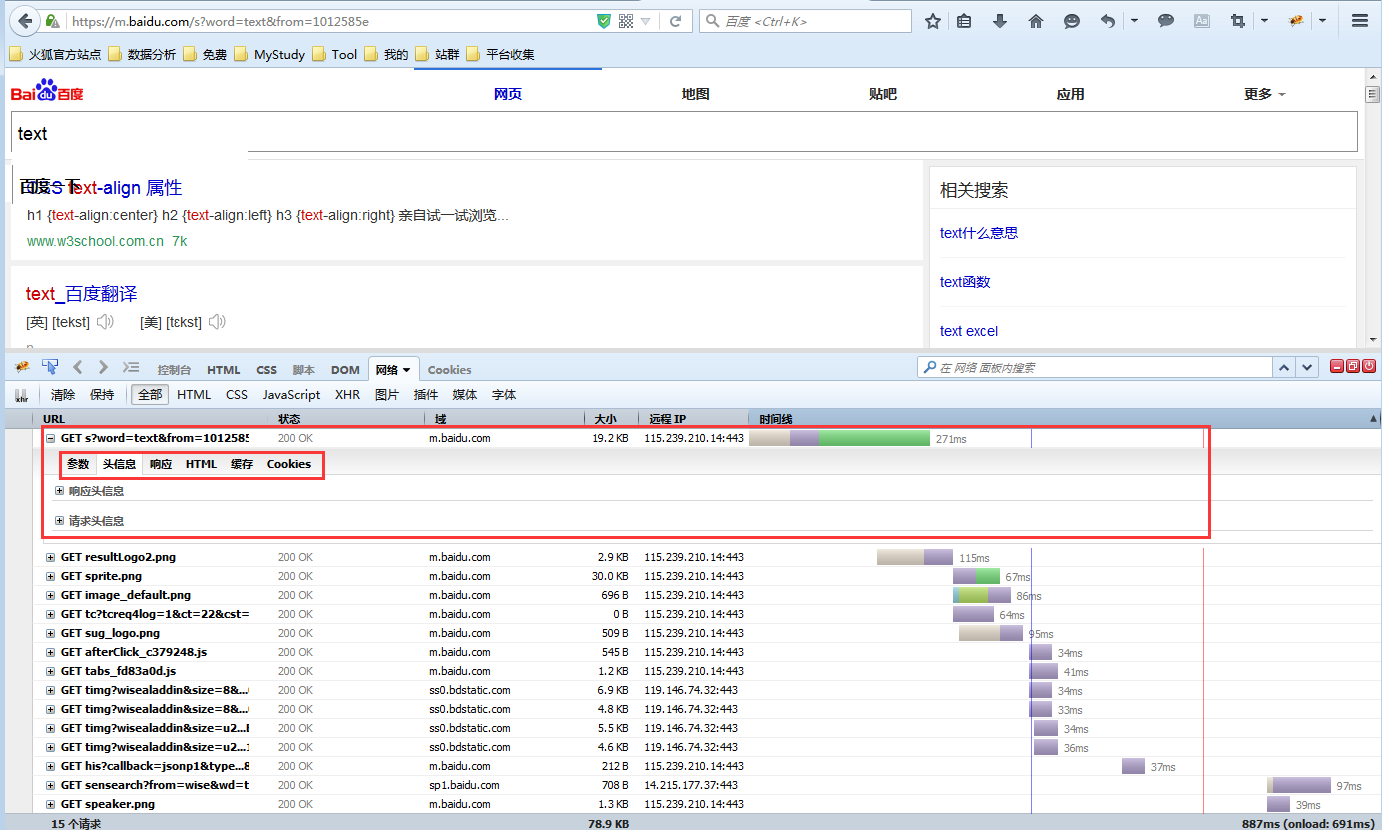Image resolution: width=1382 pixels, height=830 pixels.
Task: Click the Firebug search-previous up arrow
Action: [x=1285, y=368]
